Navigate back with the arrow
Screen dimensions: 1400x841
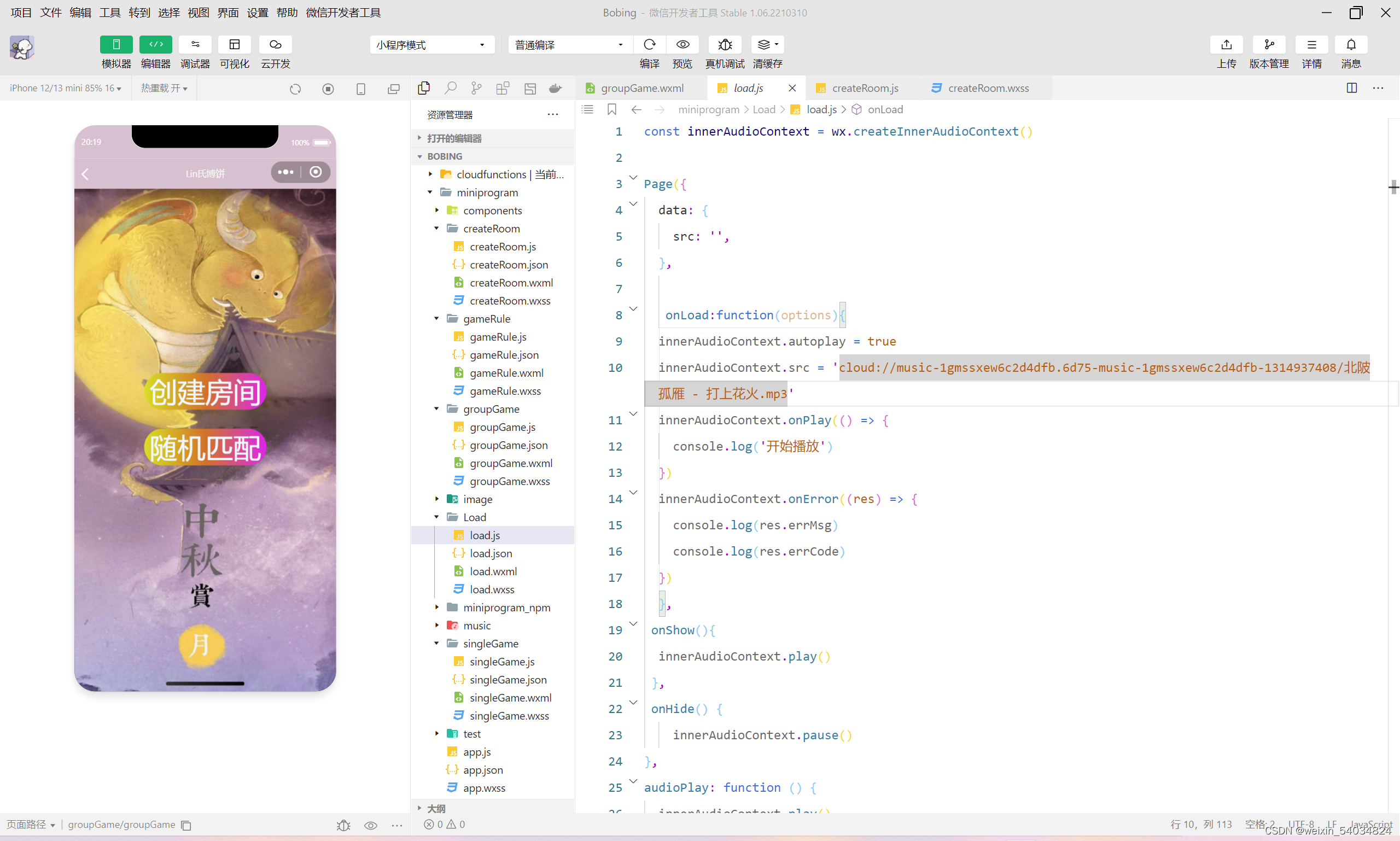point(637,109)
